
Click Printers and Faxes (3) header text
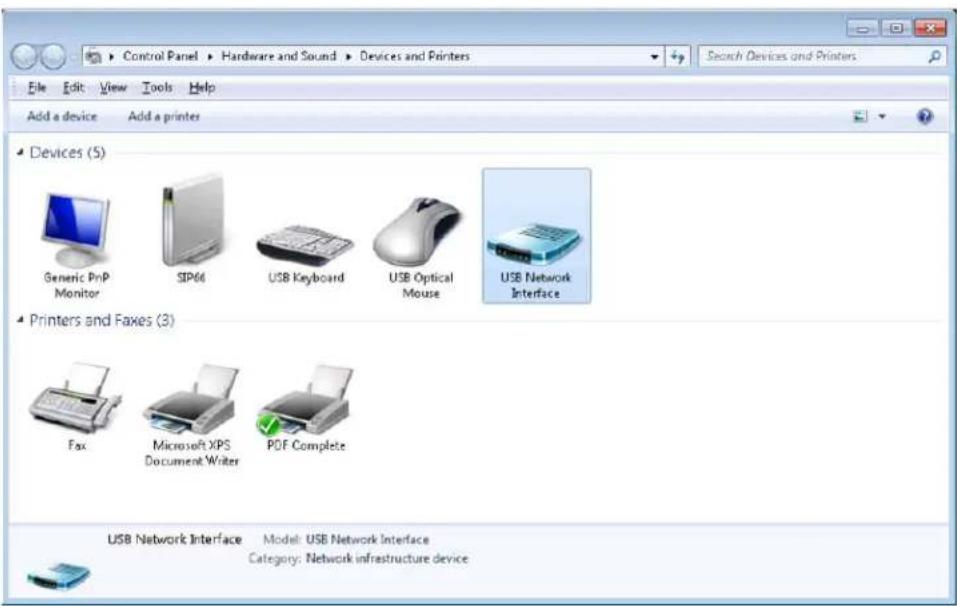[x=102, y=320]
